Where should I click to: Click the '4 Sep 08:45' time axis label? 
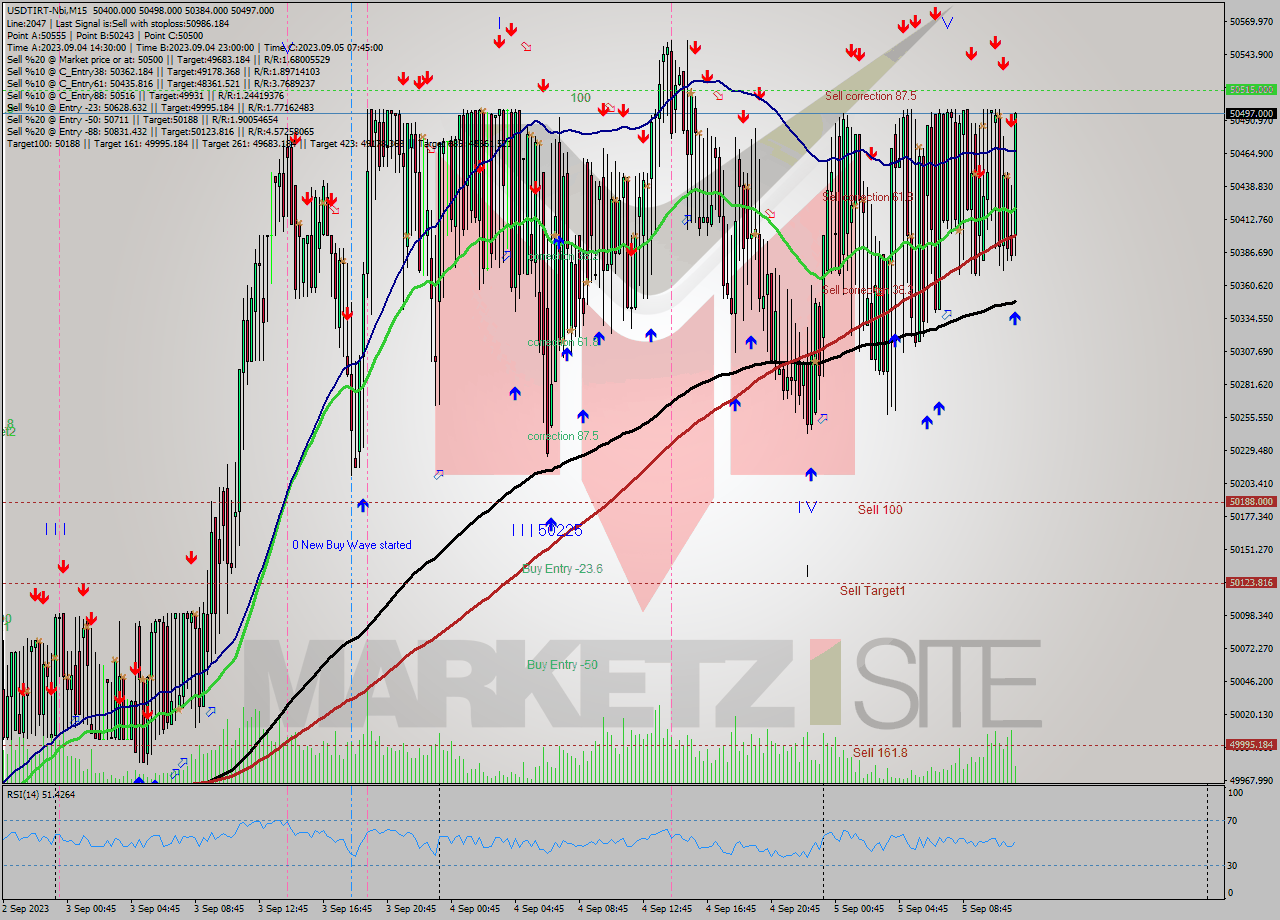point(603,909)
